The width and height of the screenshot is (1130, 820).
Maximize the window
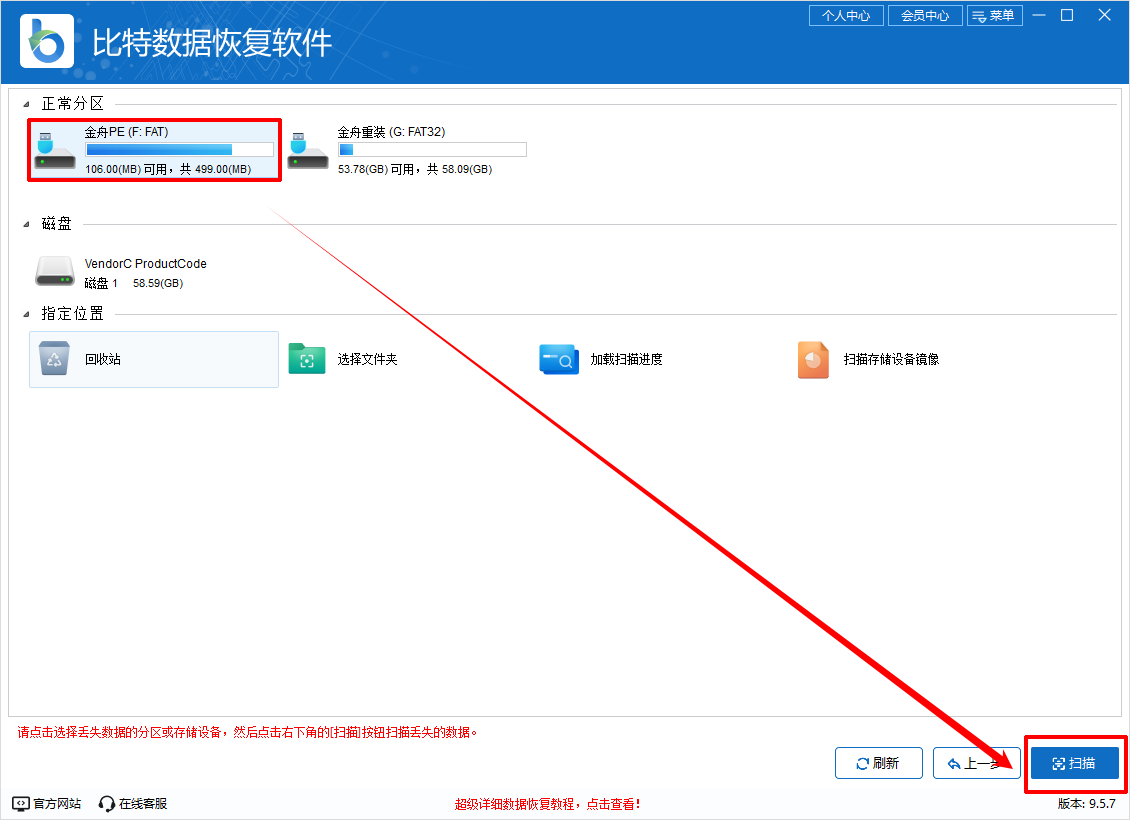pos(1067,15)
